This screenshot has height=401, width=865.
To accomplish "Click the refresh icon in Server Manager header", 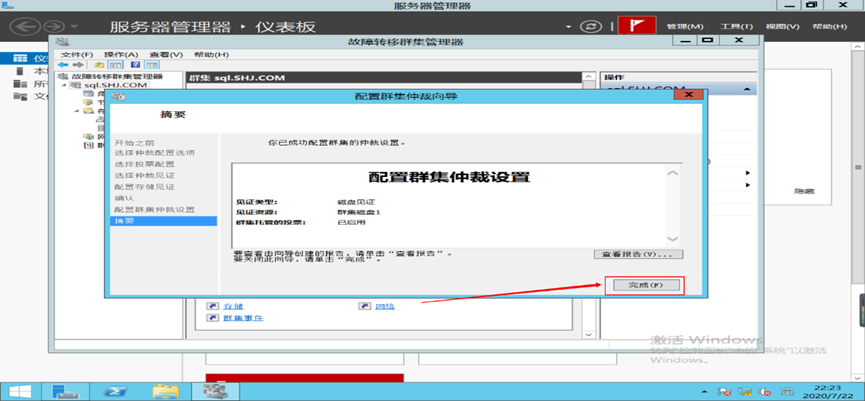I will [591, 26].
